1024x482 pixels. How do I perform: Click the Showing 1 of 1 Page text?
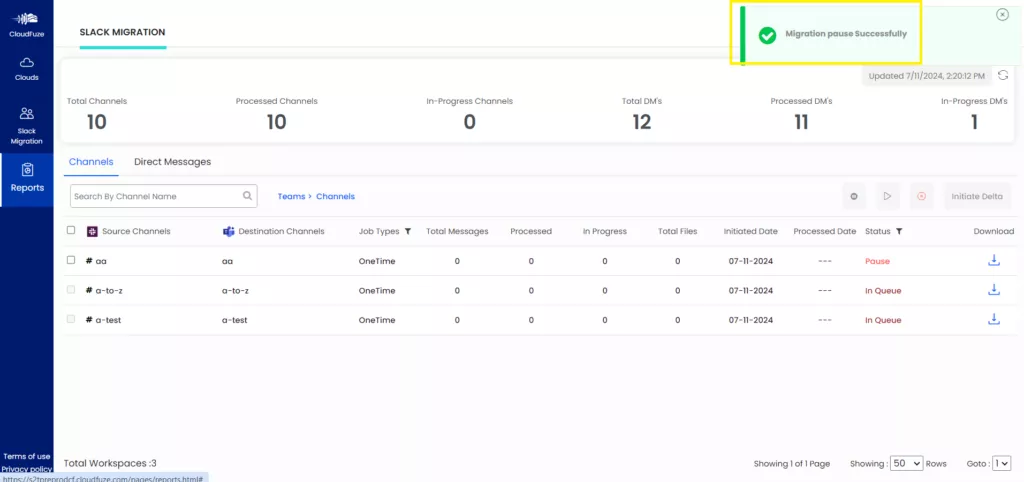792,464
